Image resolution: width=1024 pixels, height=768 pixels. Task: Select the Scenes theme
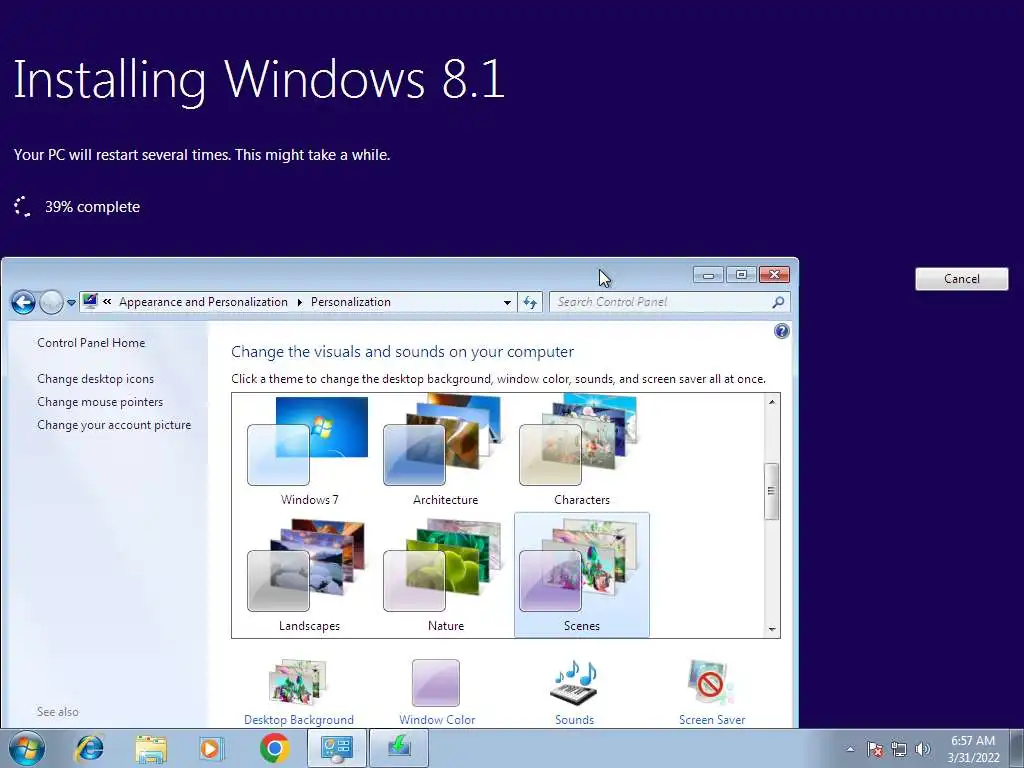pyautogui.click(x=581, y=575)
